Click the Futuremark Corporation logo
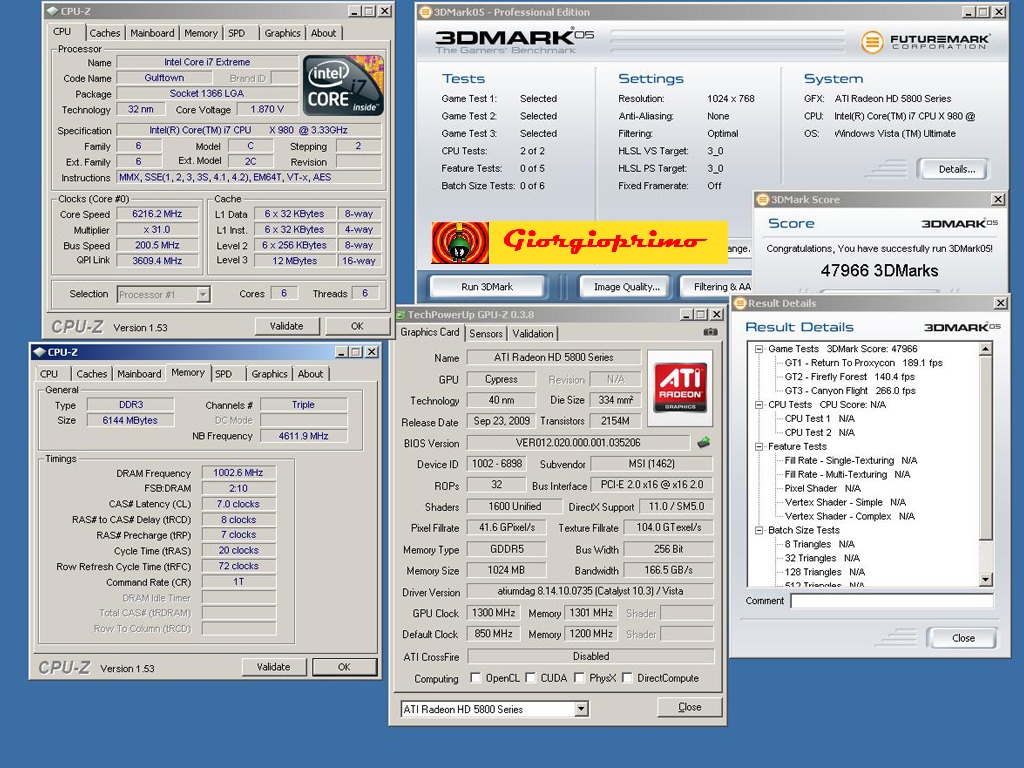The width and height of the screenshot is (1024, 768). (x=924, y=42)
